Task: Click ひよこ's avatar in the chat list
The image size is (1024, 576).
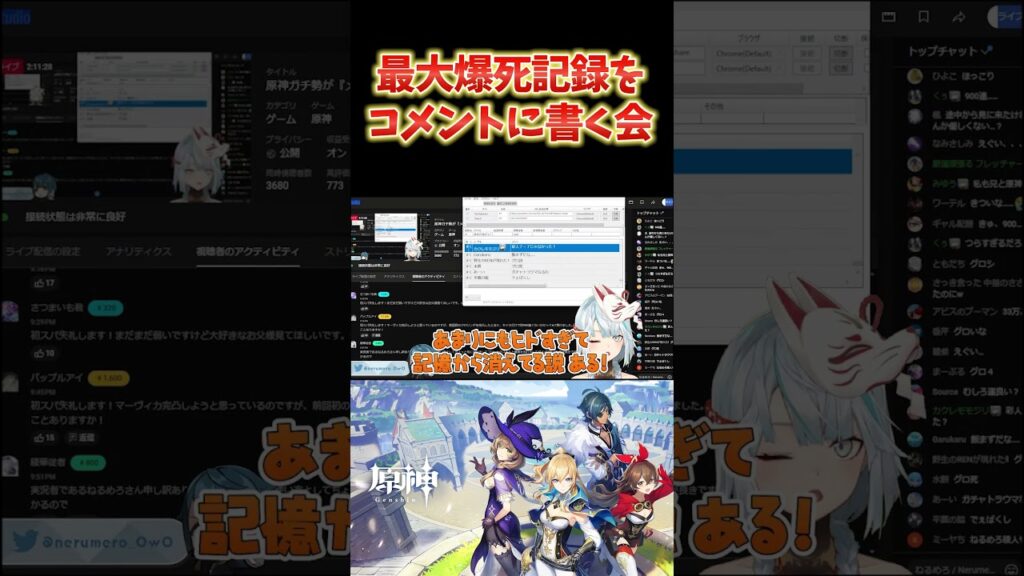Action: 914,76
